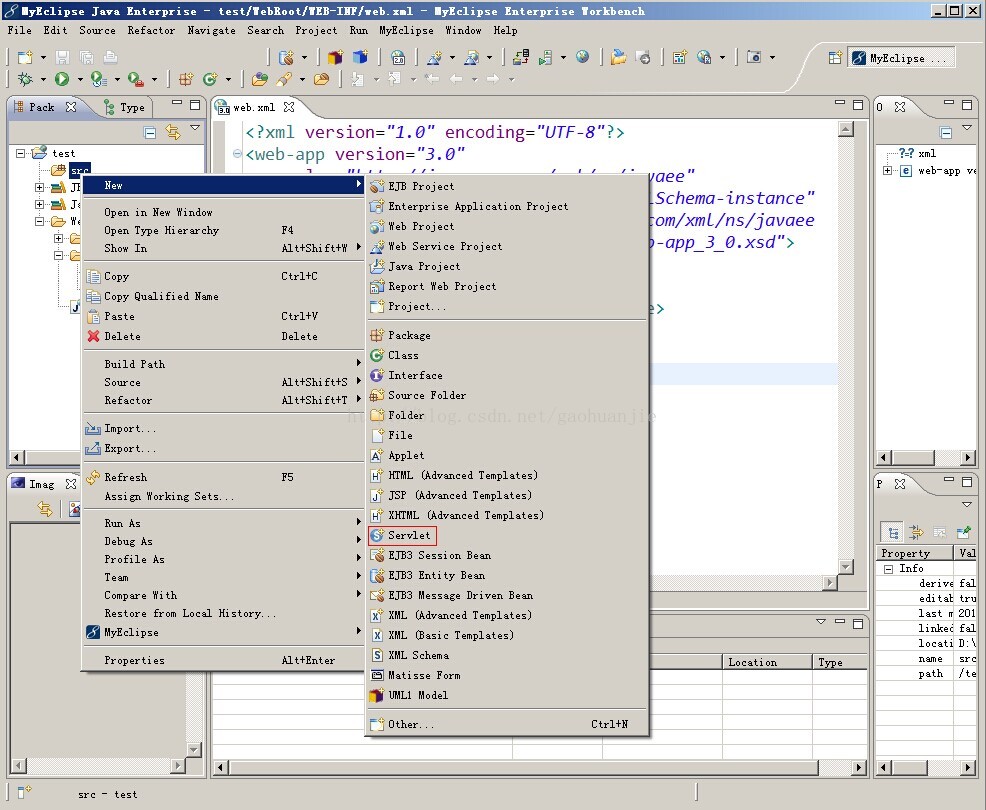Open the MyEclipse menu in the menu bar
Viewport: 986px width, 810px height.
point(406,30)
